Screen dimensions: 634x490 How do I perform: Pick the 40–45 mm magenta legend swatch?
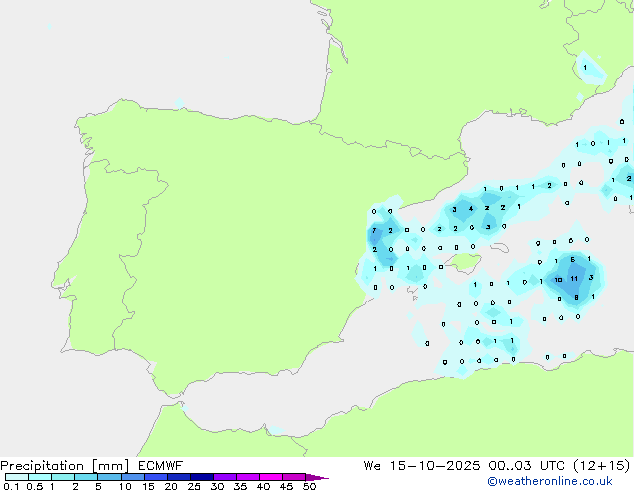(271, 477)
